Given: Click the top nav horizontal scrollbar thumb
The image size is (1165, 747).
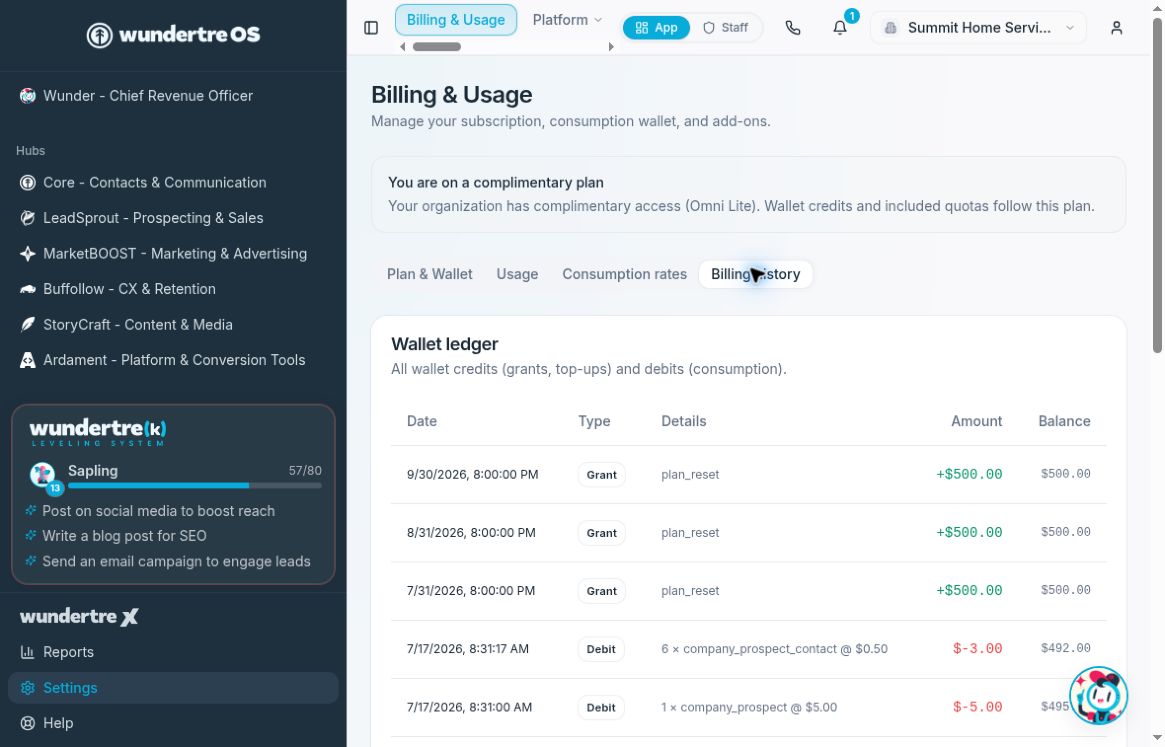Looking at the screenshot, I should (437, 47).
